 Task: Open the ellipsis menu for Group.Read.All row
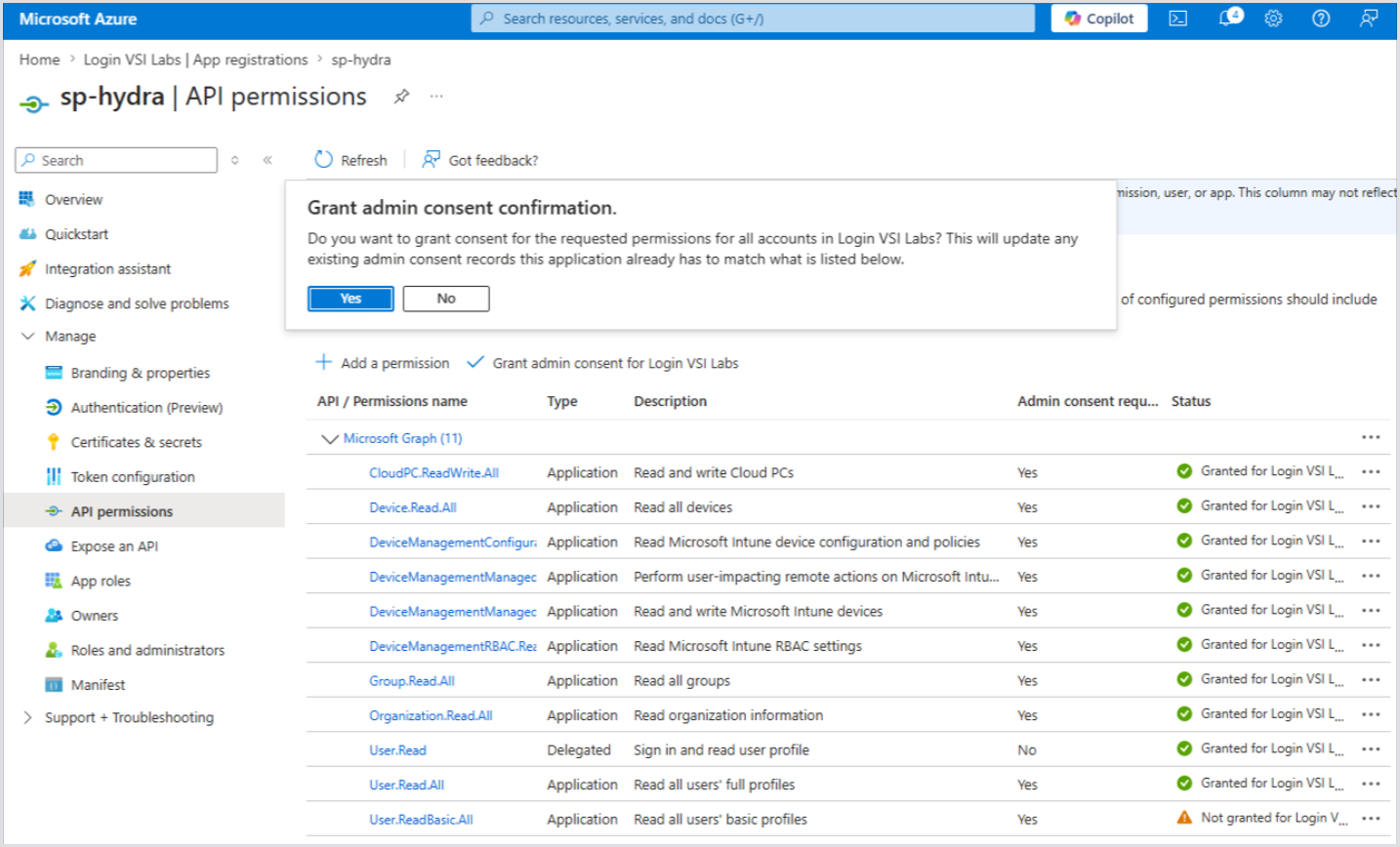pyautogui.click(x=1371, y=680)
